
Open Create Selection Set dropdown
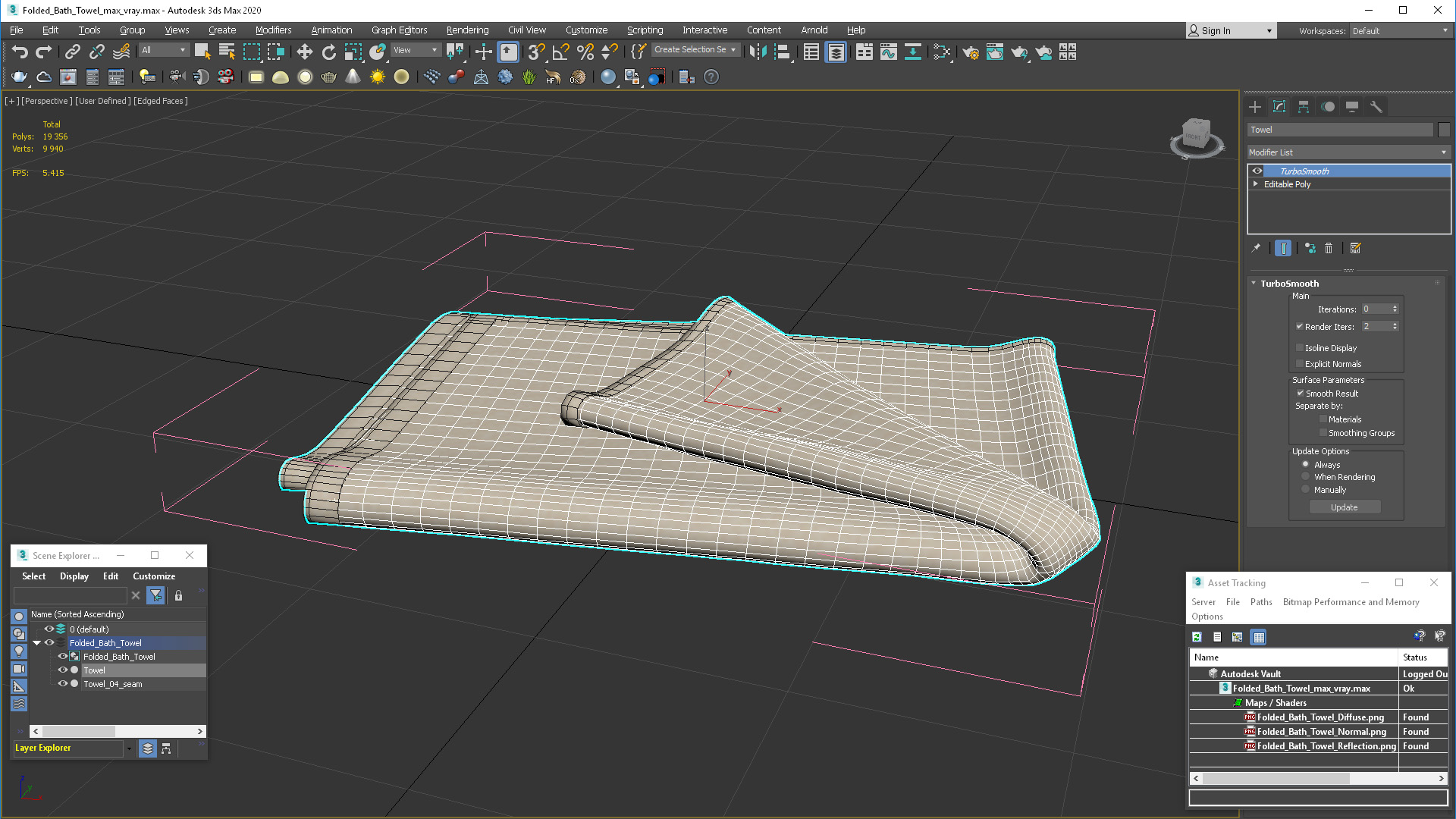[695, 50]
